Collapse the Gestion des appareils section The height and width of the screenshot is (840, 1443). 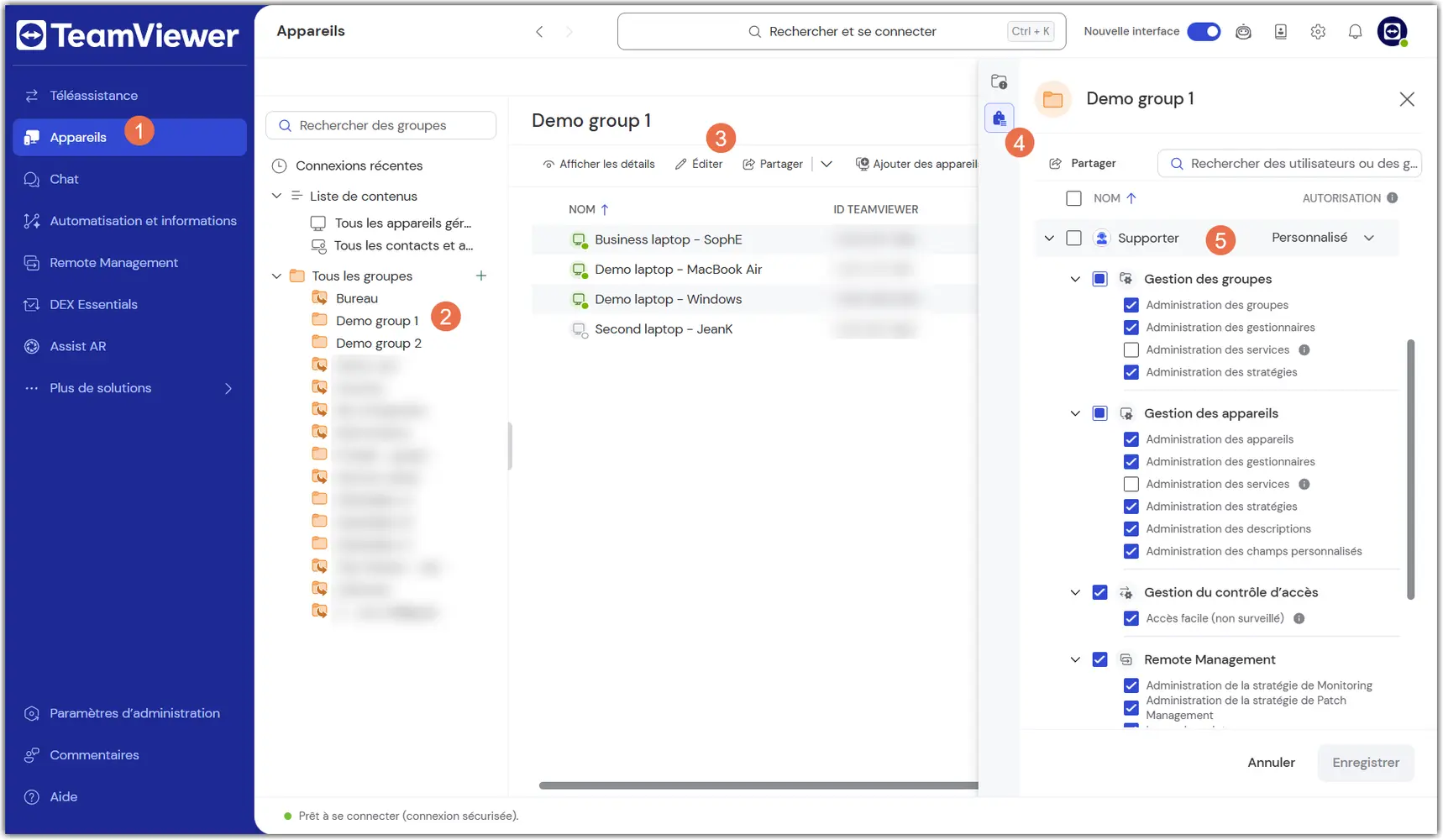(x=1075, y=414)
